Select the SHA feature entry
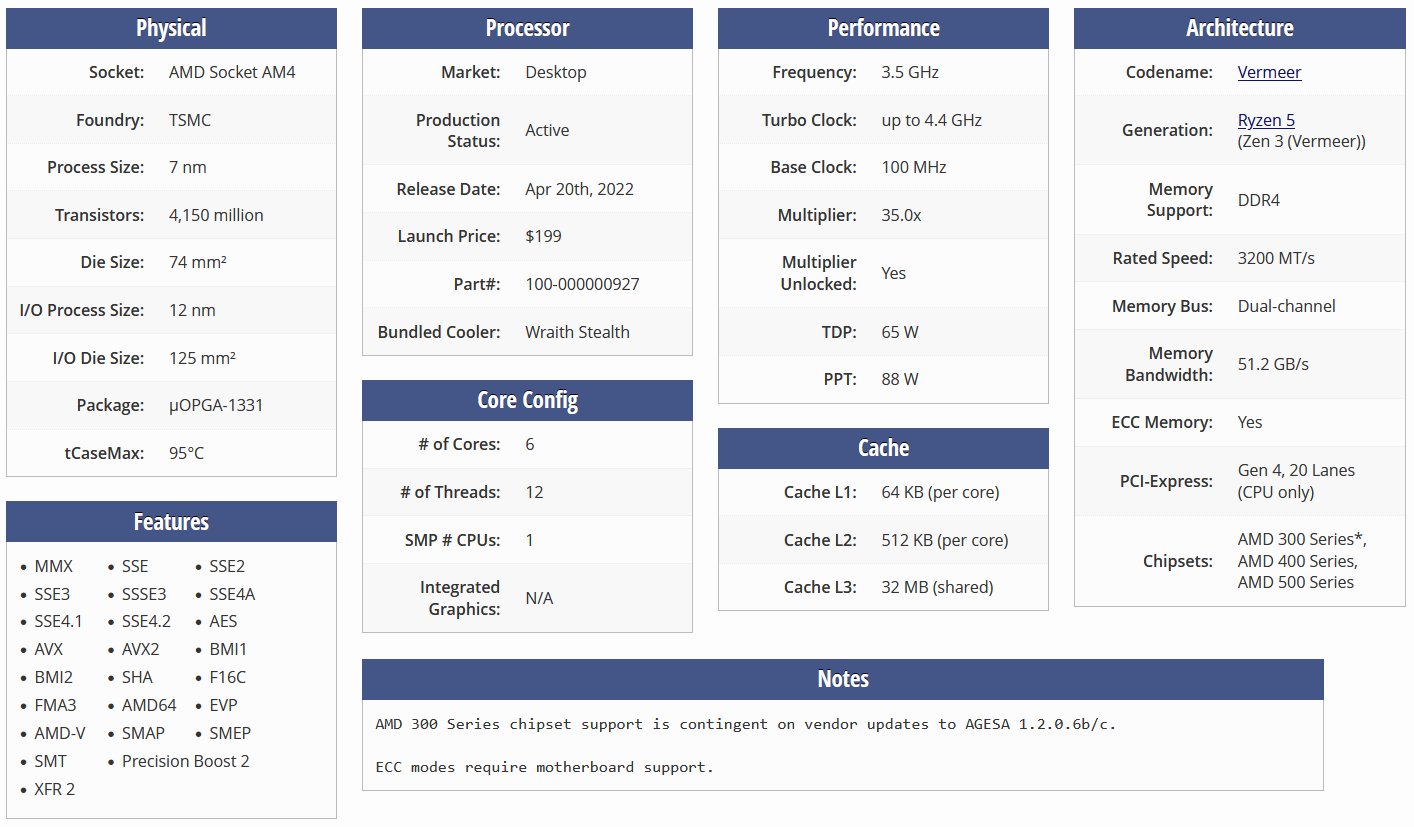 coord(137,677)
